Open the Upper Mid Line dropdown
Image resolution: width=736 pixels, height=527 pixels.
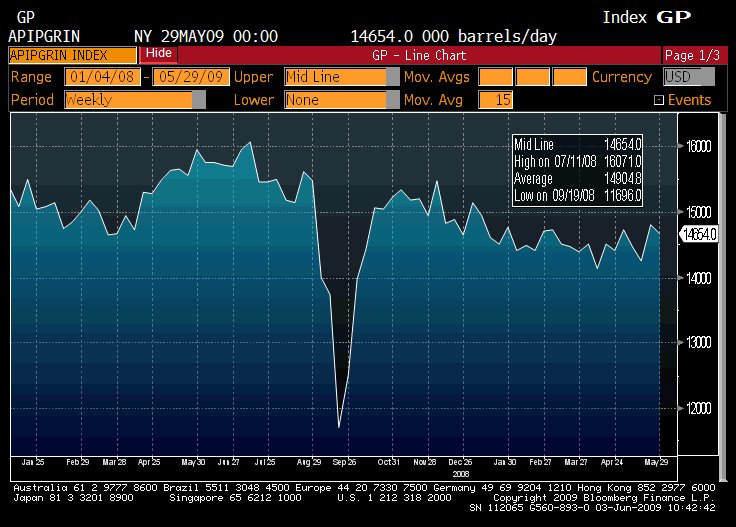click(341, 77)
